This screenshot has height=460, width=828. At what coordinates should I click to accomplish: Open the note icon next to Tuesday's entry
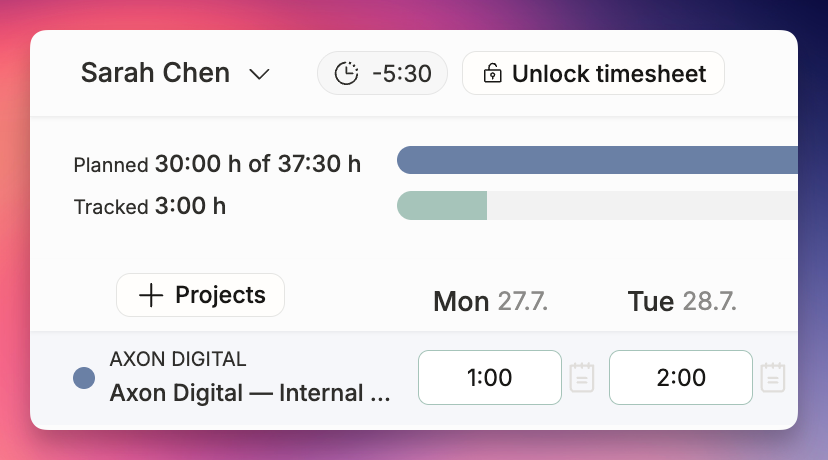point(773,378)
